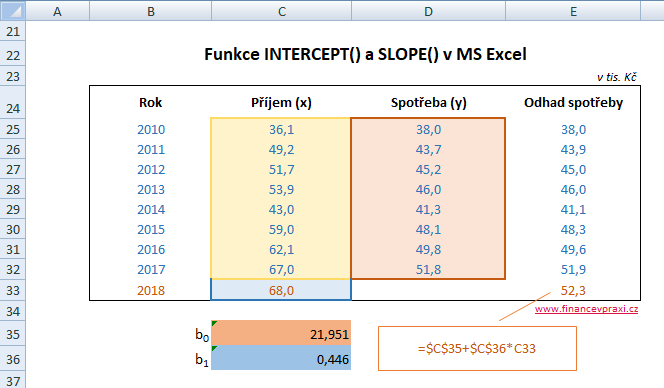Click the 'Rok' column heading
Screen dimensions: 664x388
pyautogui.click(x=150, y=103)
